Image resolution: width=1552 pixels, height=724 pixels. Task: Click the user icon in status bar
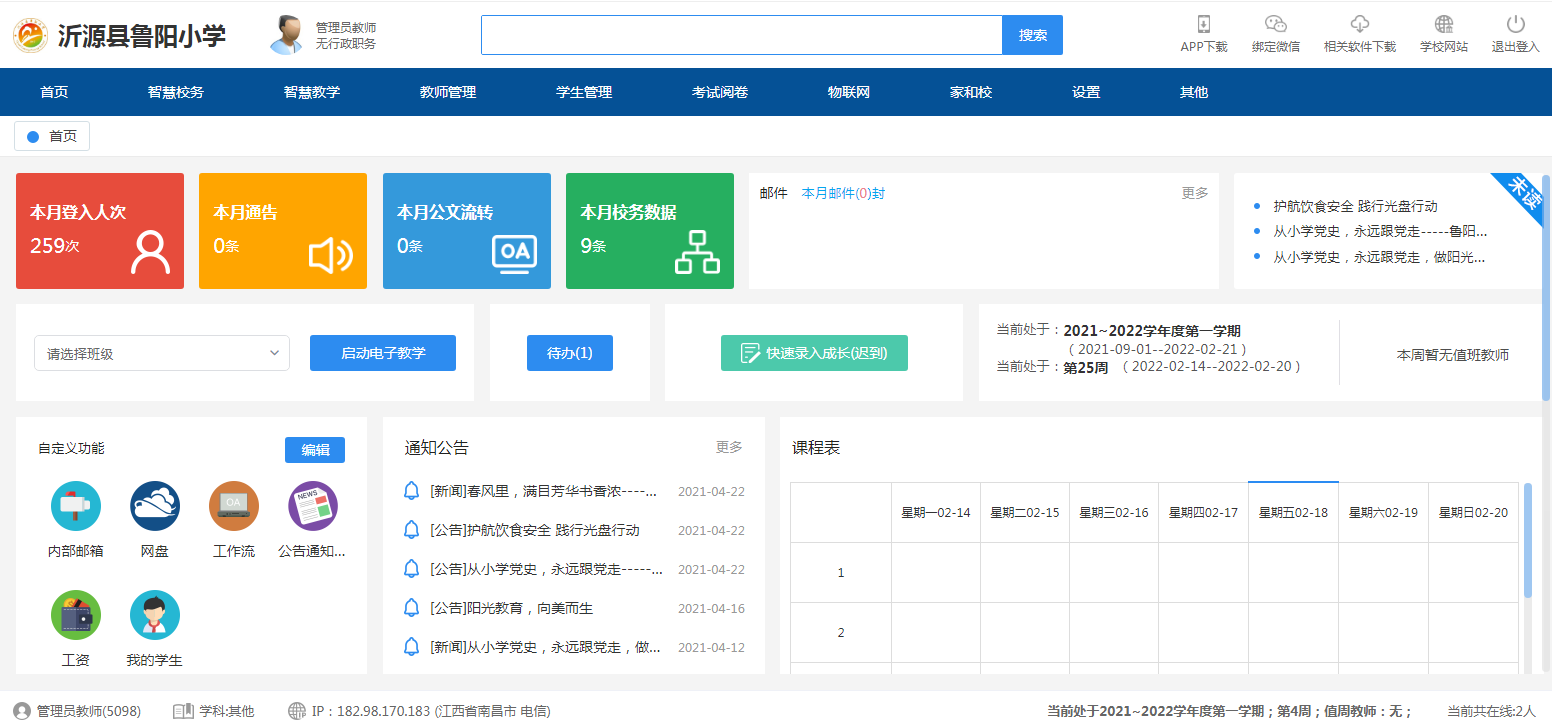point(22,711)
